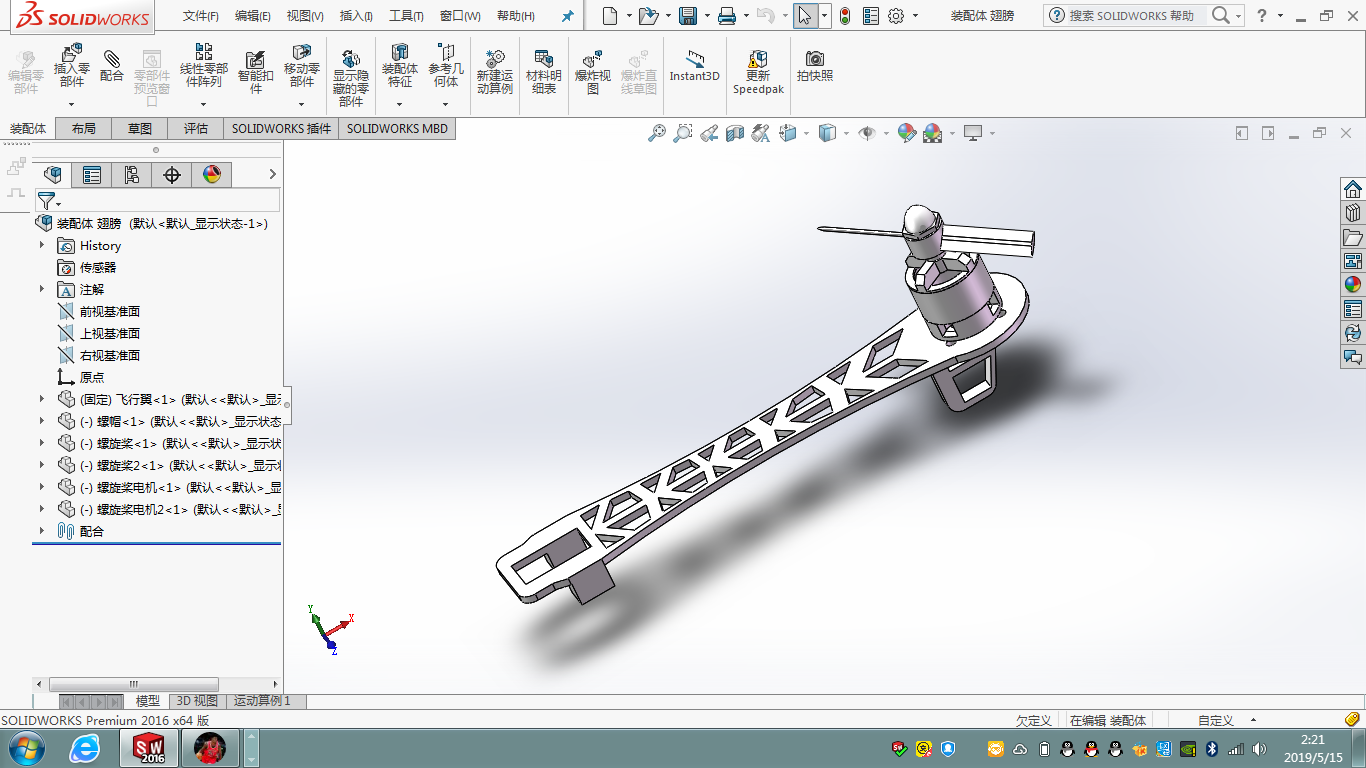Image resolution: width=1366 pixels, height=768 pixels.
Task: Click the Save icon in title bar
Action: pos(688,15)
